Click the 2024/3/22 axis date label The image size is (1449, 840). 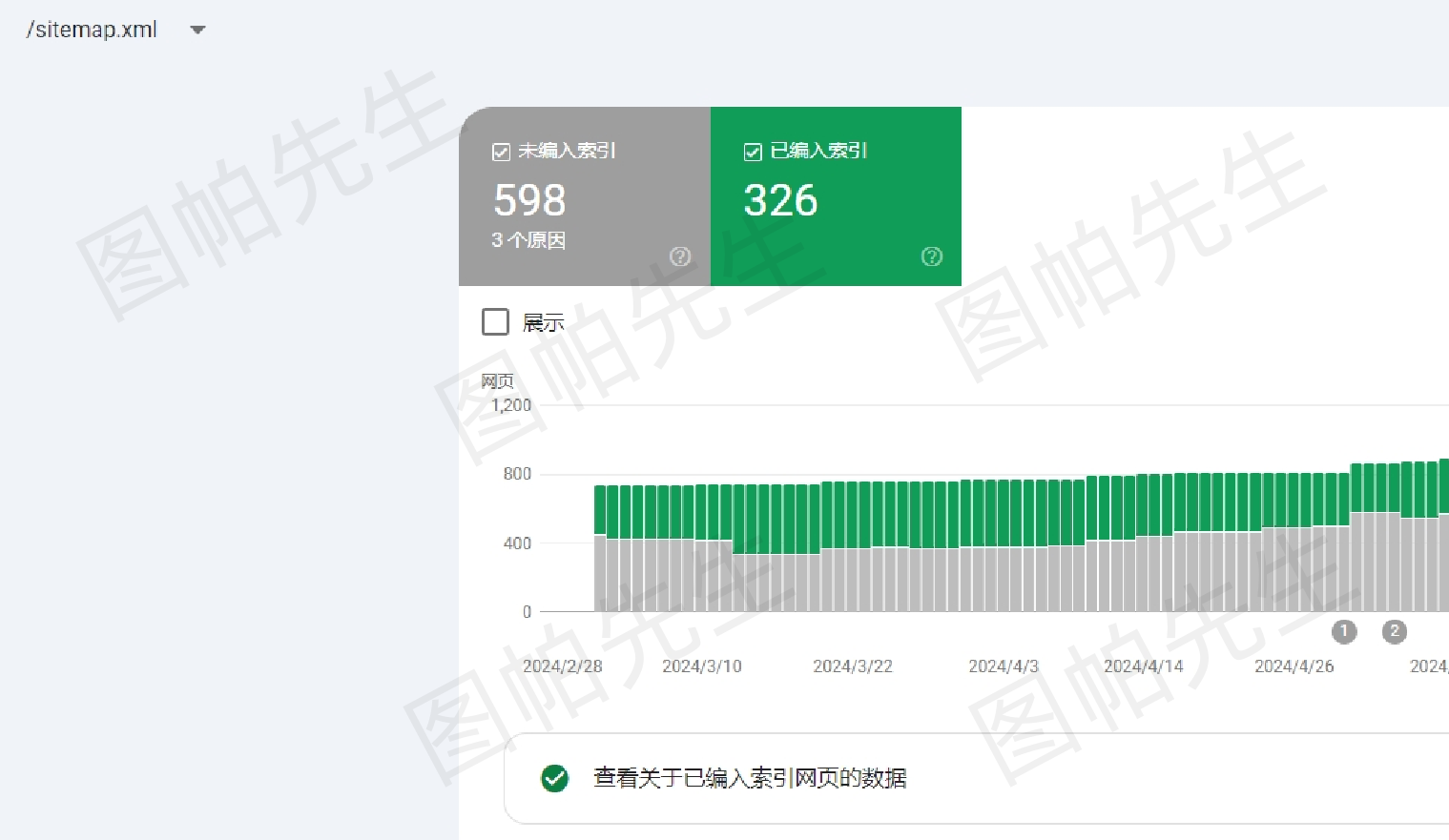[x=853, y=666]
